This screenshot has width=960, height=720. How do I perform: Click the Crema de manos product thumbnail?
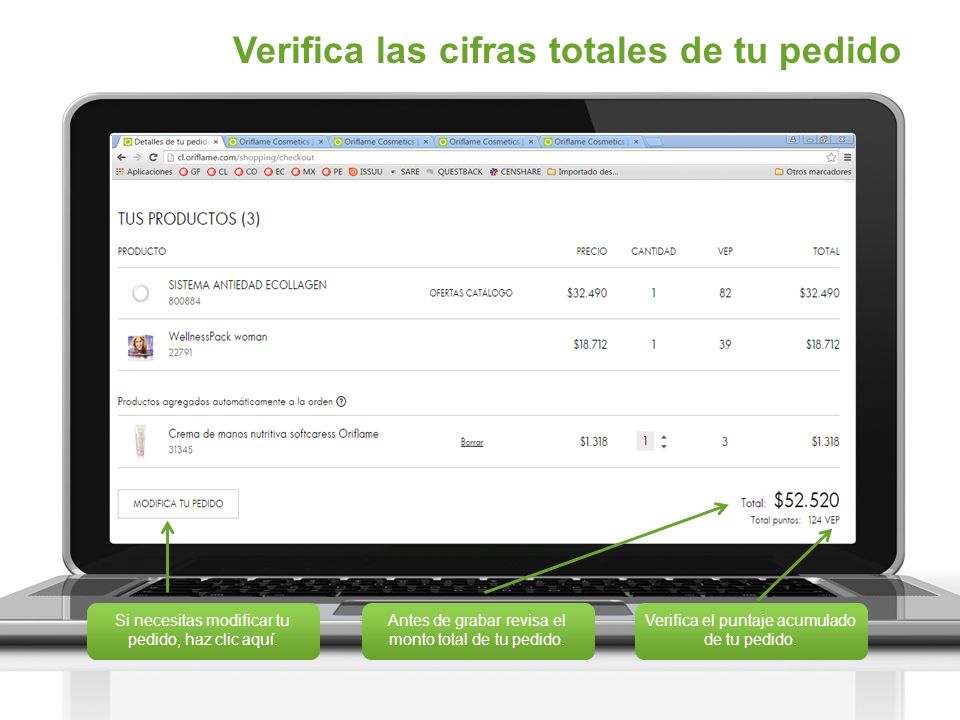click(x=141, y=441)
